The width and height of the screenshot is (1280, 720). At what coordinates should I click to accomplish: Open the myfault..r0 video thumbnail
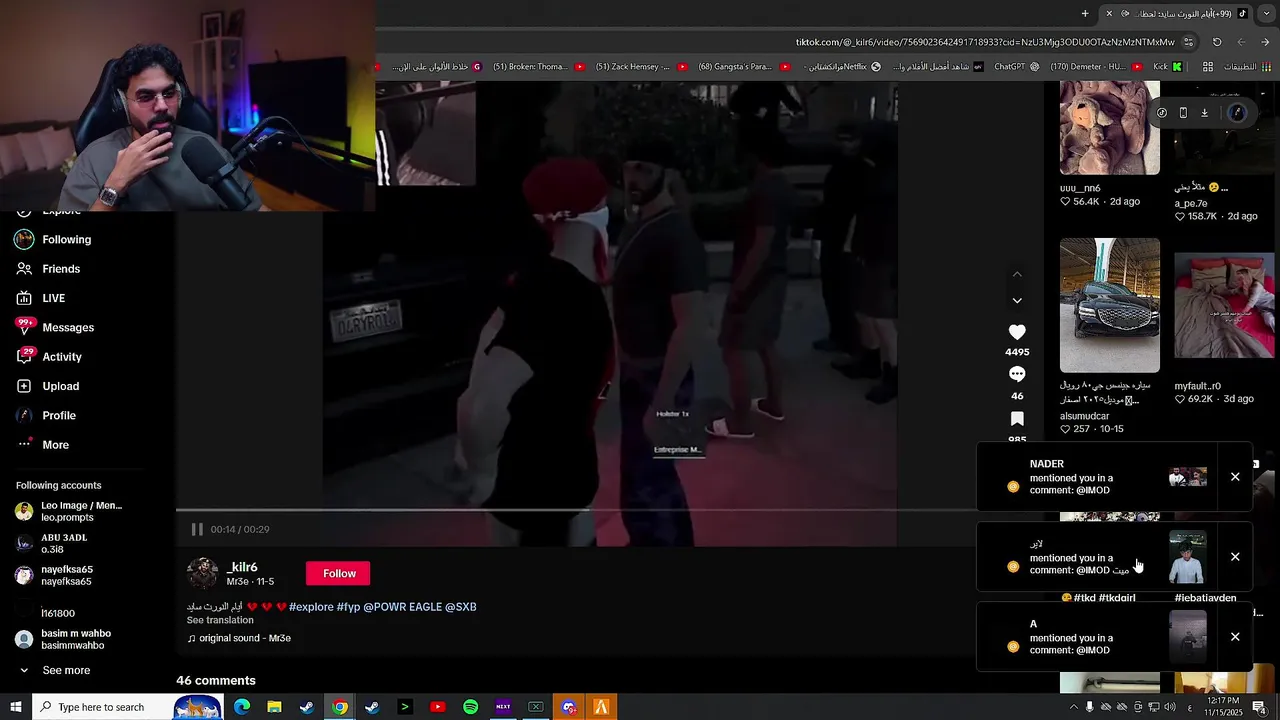pos(1224,305)
